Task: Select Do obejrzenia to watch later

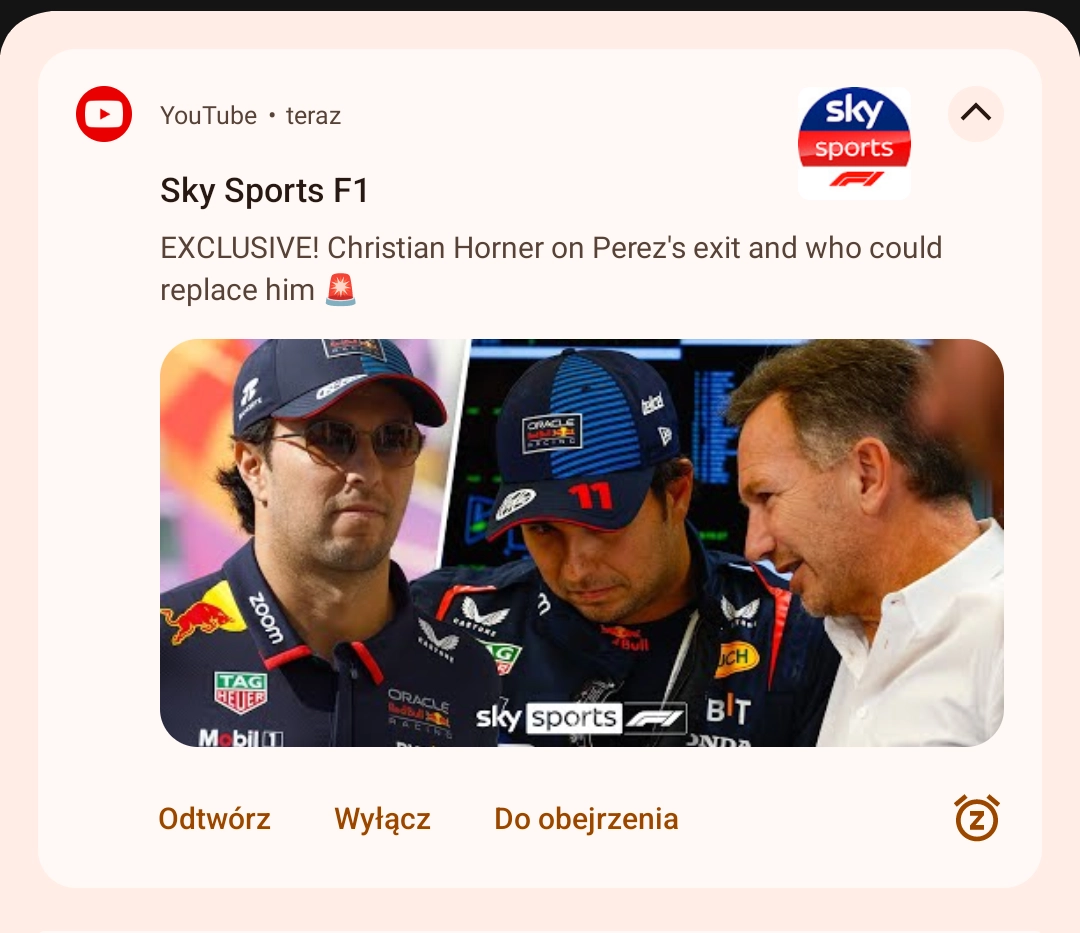Action: (x=586, y=819)
